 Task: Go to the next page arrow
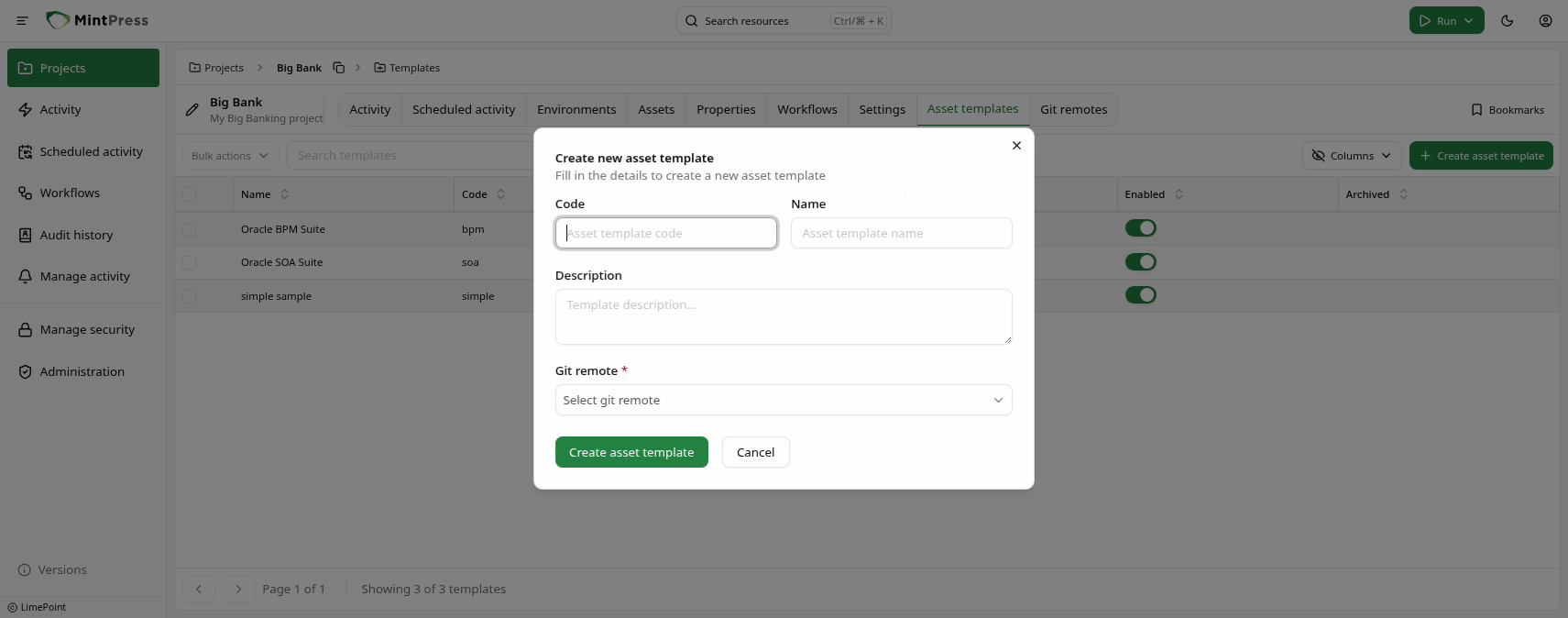coord(238,589)
